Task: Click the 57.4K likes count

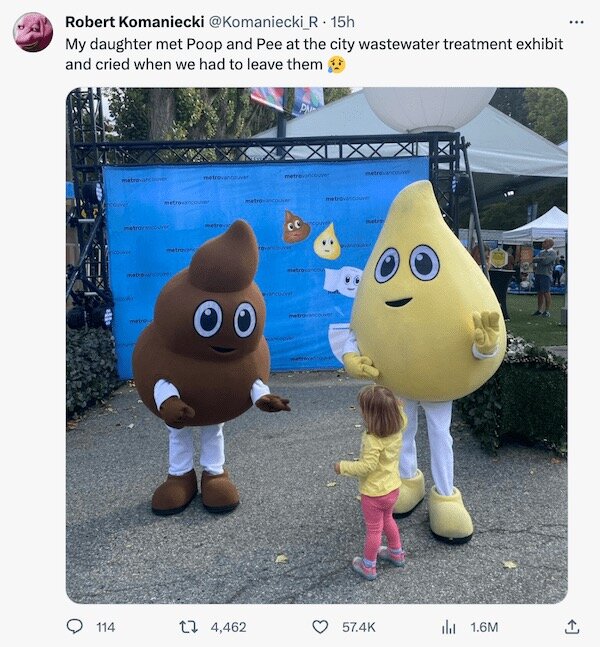Action: pos(359,627)
